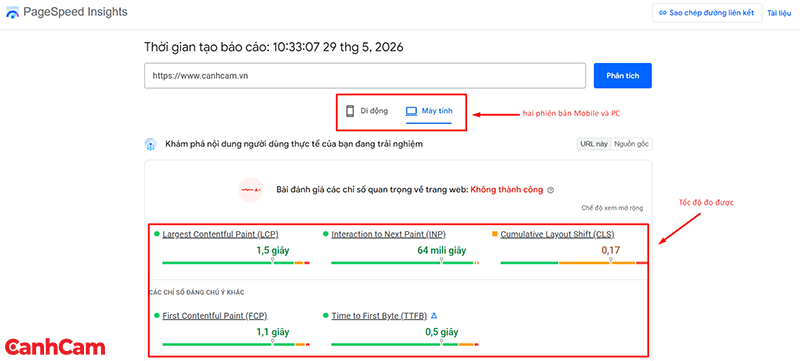Select the URL này toggle
The height and width of the screenshot is (361, 800).
point(594,144)
